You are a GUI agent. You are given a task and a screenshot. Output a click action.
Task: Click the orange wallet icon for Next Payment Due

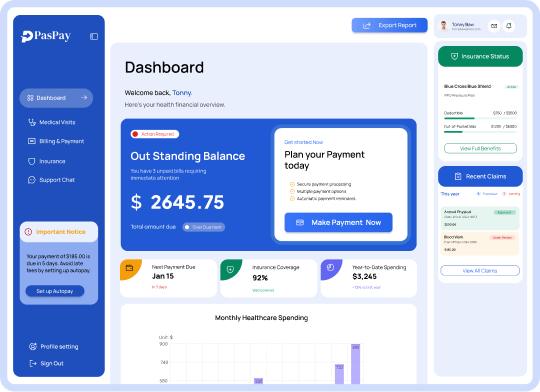pos(129,268)
